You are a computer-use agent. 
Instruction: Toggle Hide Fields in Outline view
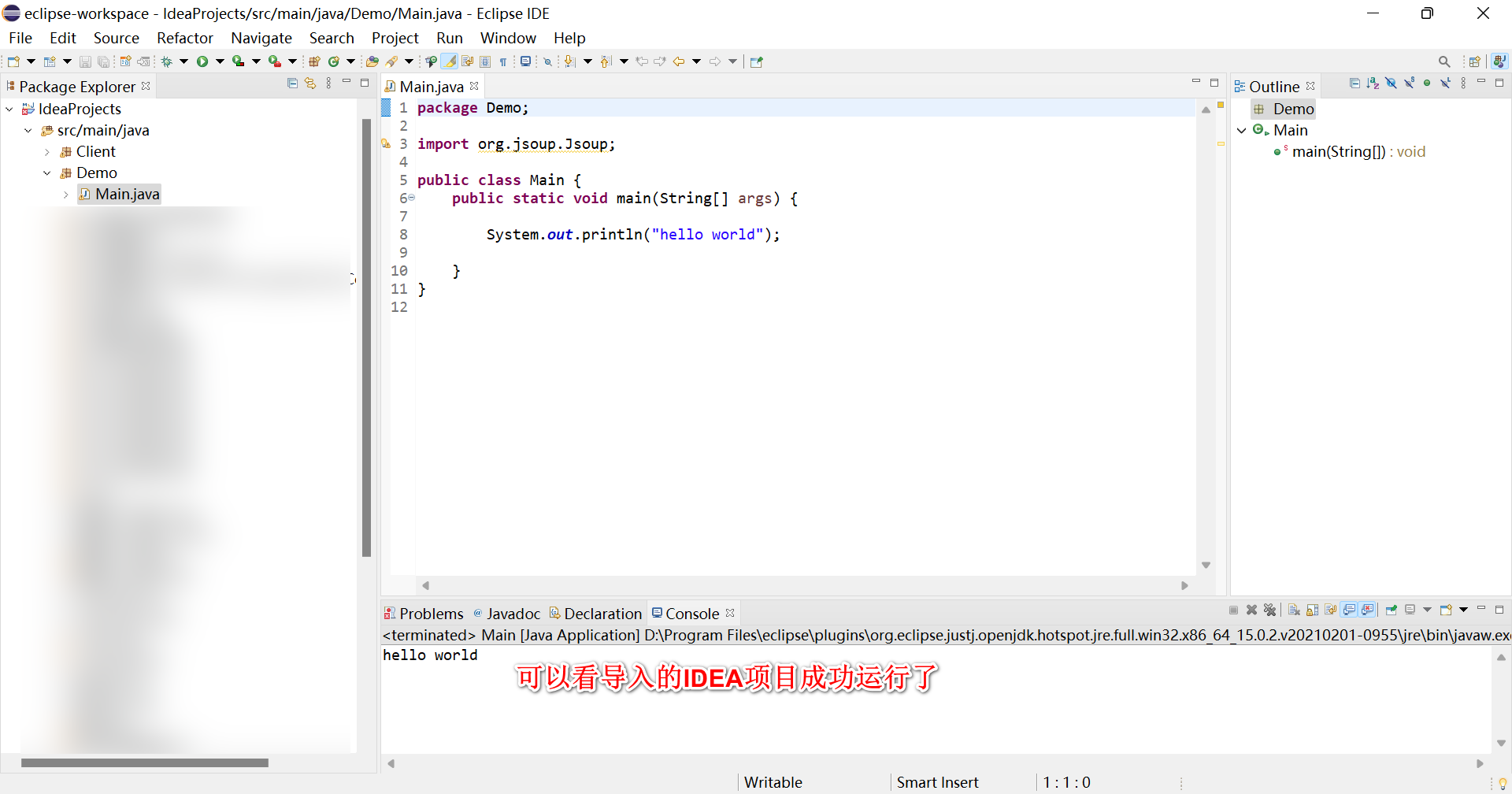pos(1391,83)
